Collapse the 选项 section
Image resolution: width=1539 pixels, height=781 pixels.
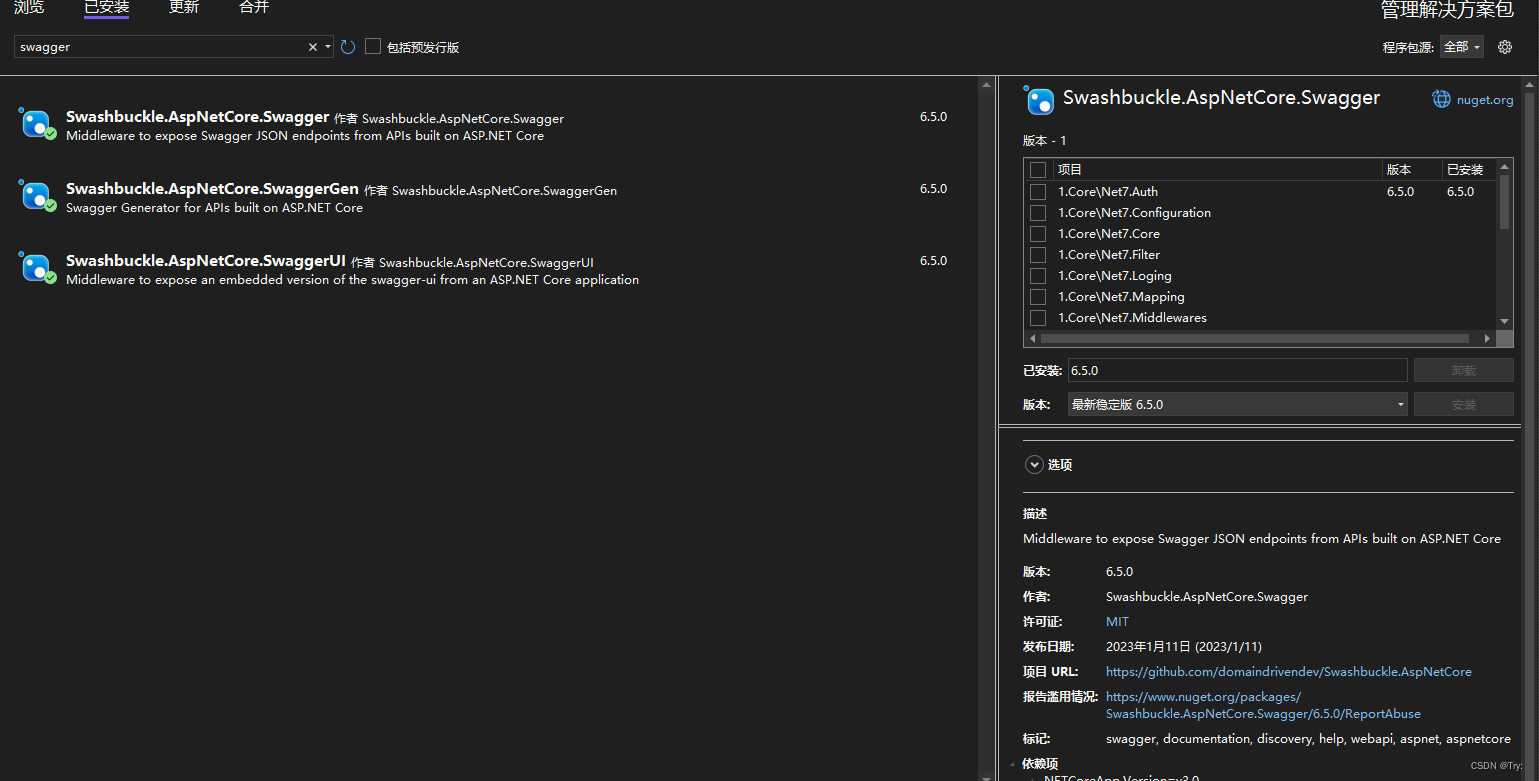[1034, 464]
